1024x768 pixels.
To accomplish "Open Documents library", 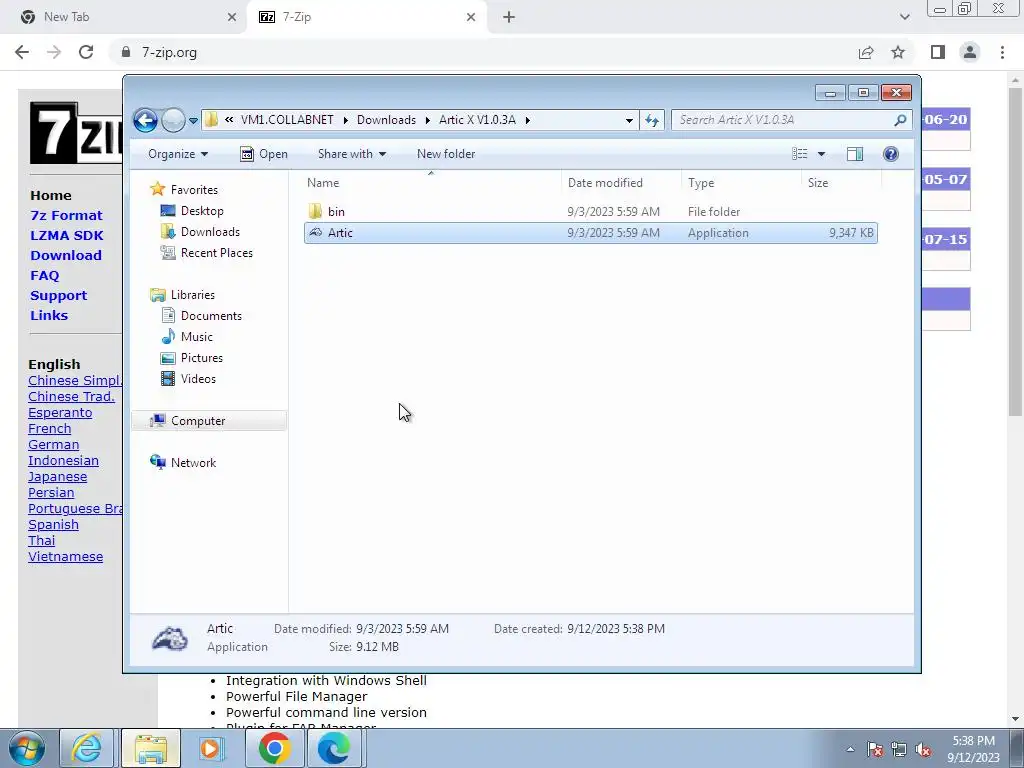I will pyautogui.click(x=211, y=316).
